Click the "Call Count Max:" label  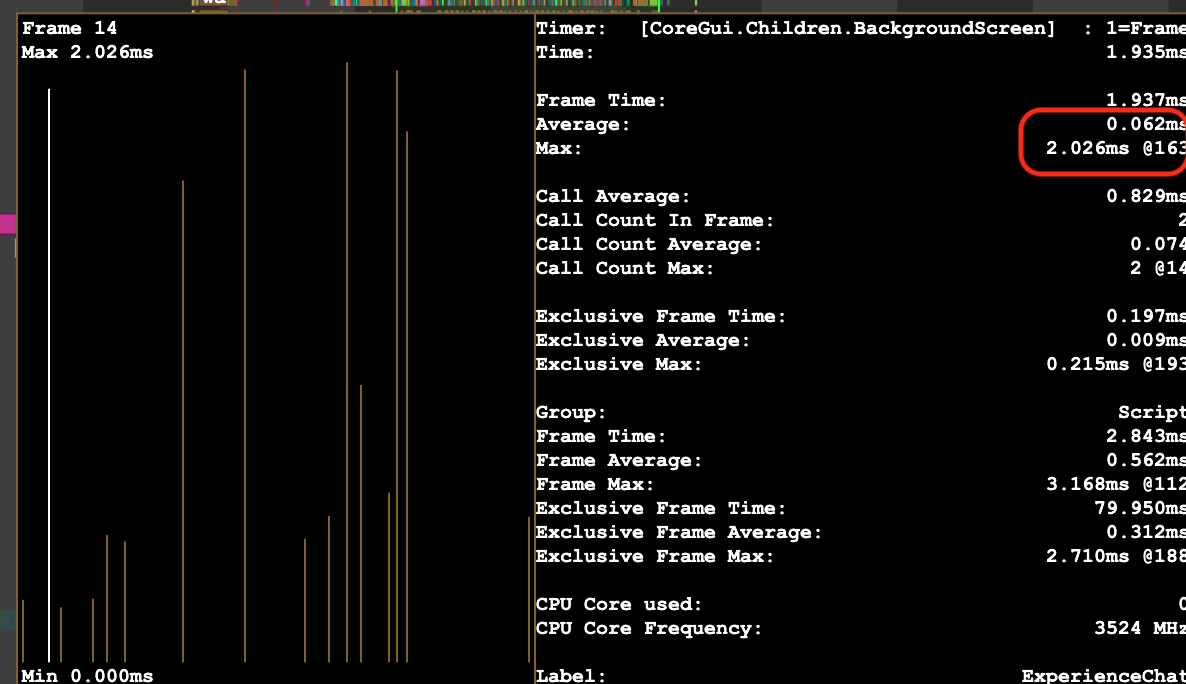pyautogui.click(x=625, y=268)
